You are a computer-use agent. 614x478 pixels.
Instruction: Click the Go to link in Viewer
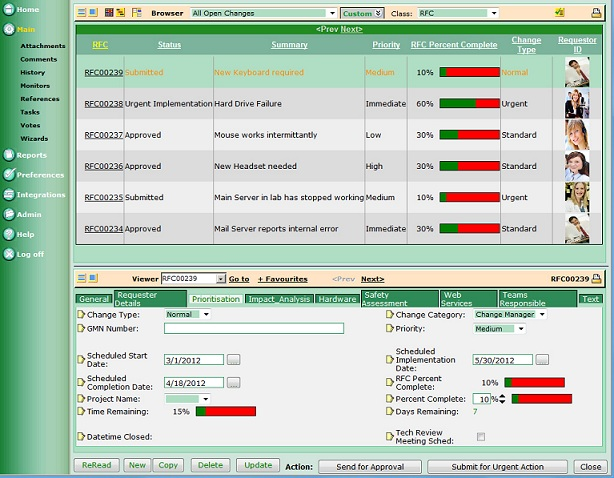(x=239, y=279)
